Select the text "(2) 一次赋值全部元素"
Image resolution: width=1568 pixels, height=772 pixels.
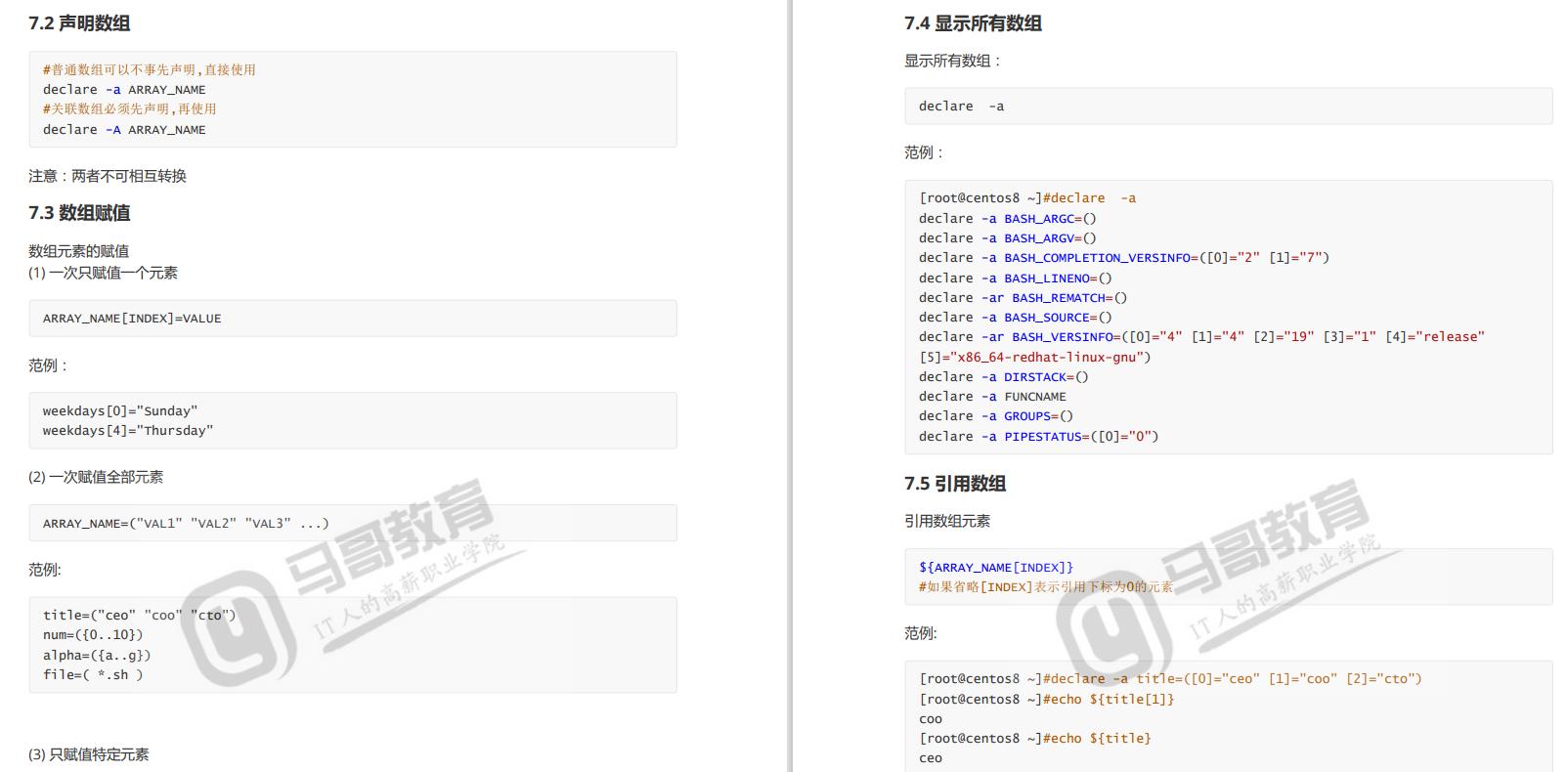[x=96, y=477]
